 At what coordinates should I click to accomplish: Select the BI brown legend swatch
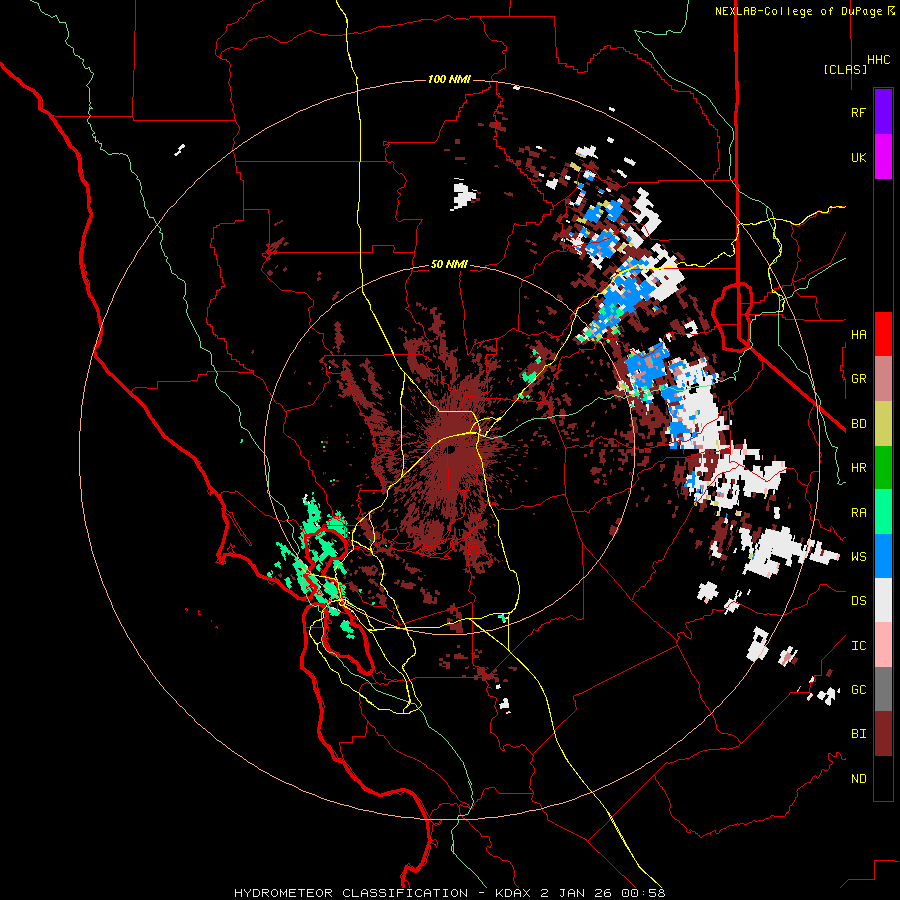[x=883, y=734]
